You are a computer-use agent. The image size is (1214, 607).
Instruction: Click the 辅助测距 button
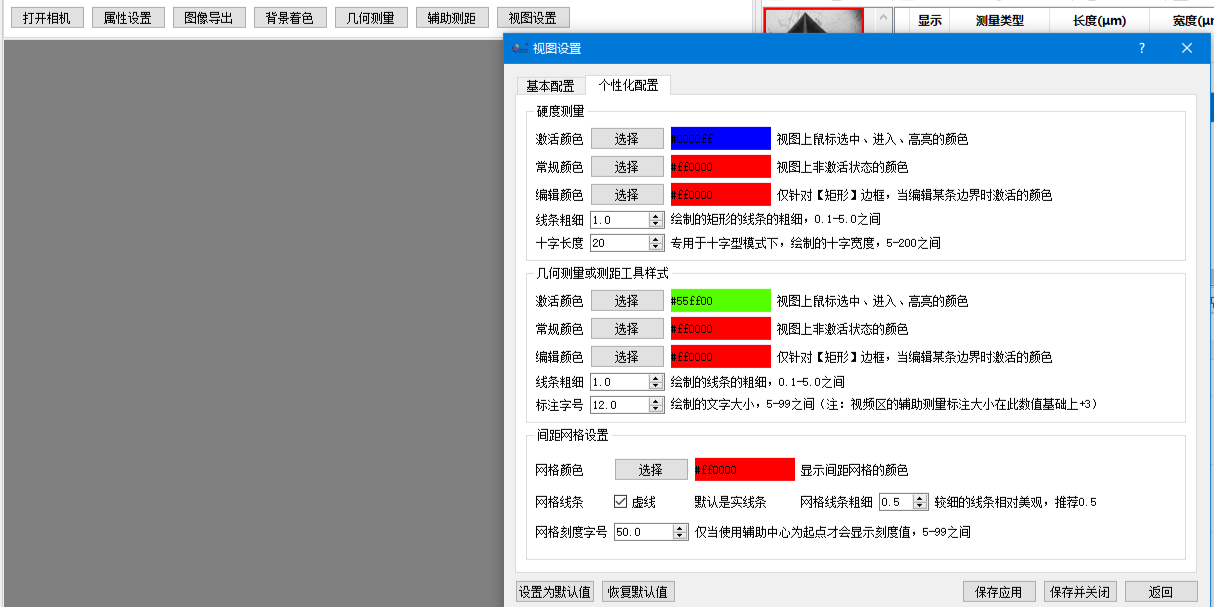click(x=452, y=18)
